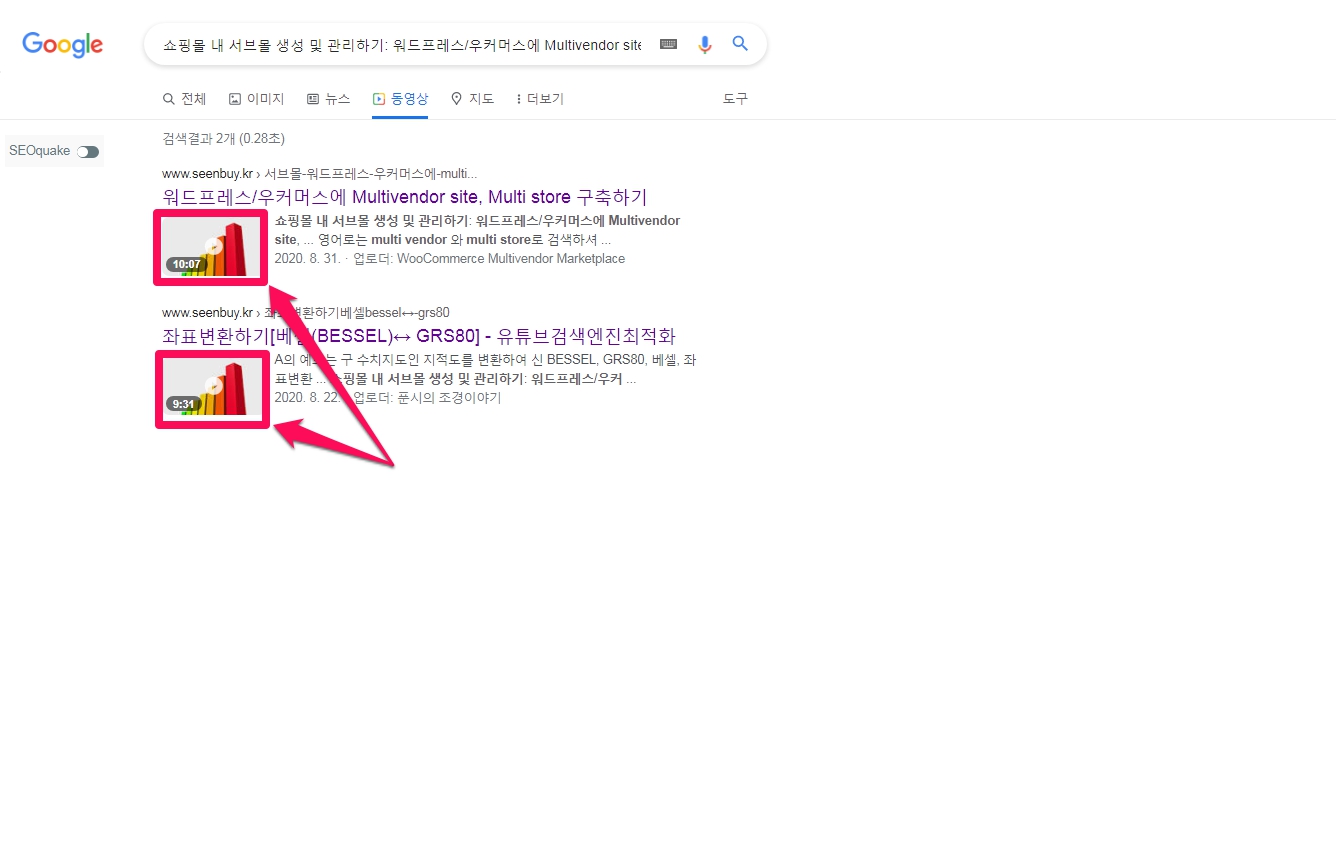
Task: Click the 검색결과 2개 (0.28초) text
Action: [x=223, y=138]
